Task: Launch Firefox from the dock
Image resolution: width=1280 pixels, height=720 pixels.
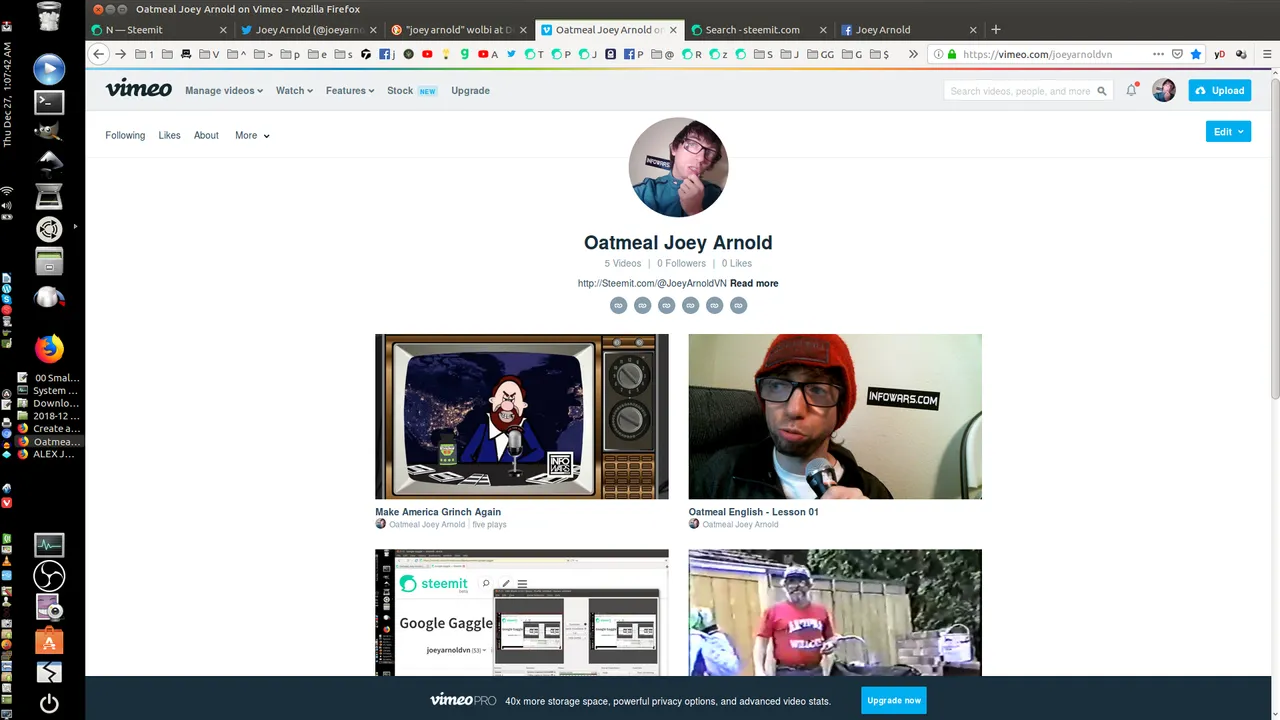Action: 49,348
